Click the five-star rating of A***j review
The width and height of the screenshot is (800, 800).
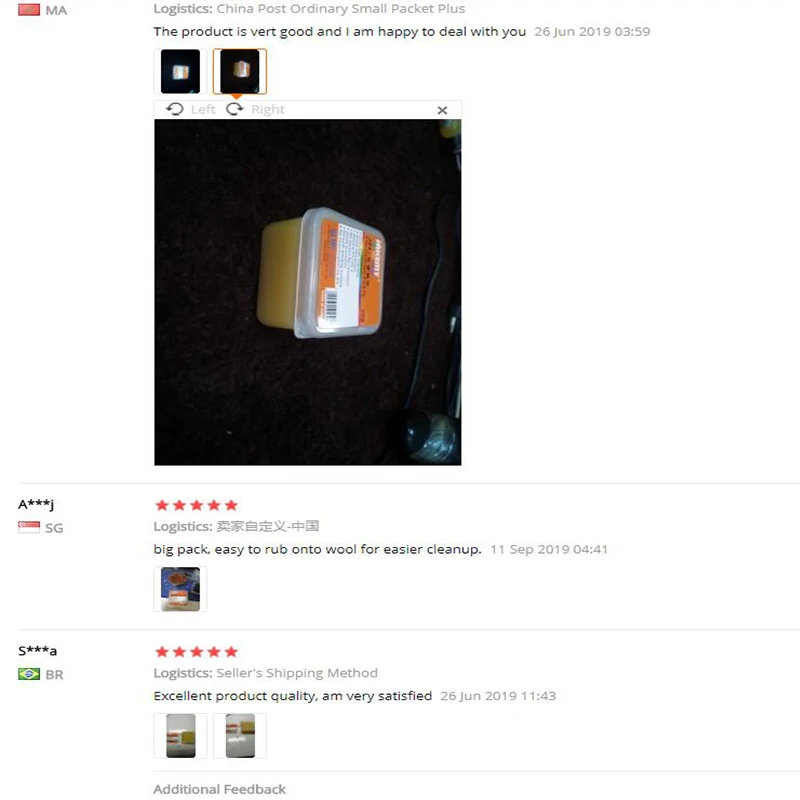tap(196, 505)
